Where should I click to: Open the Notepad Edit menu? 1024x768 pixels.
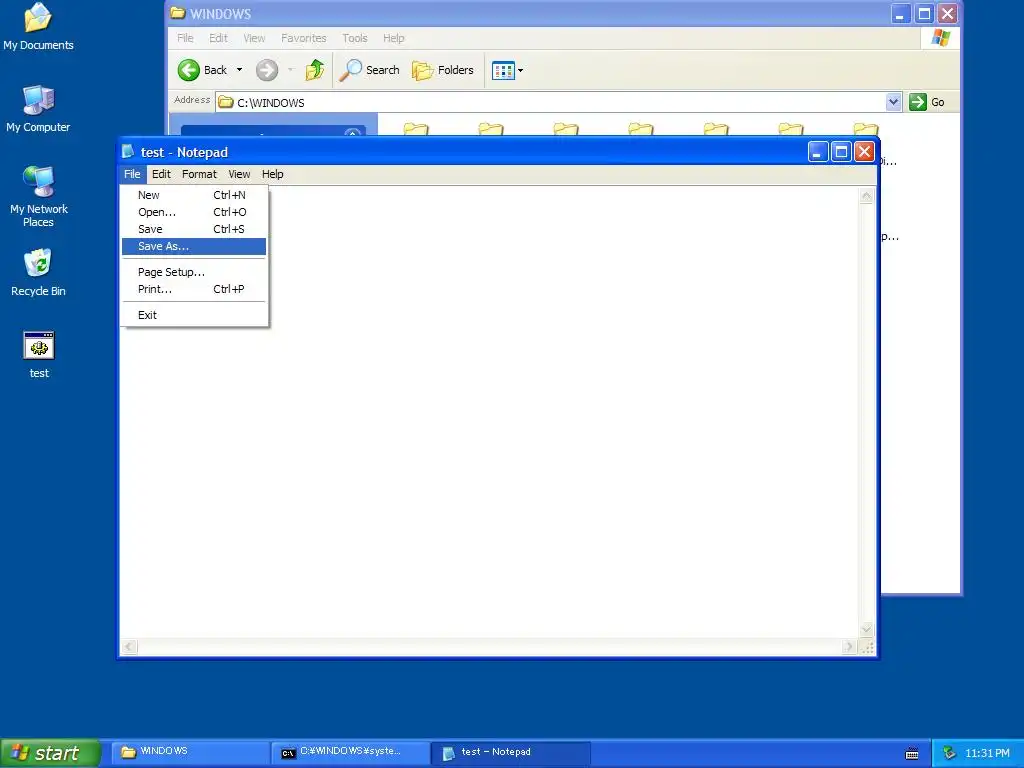point(161,174)
